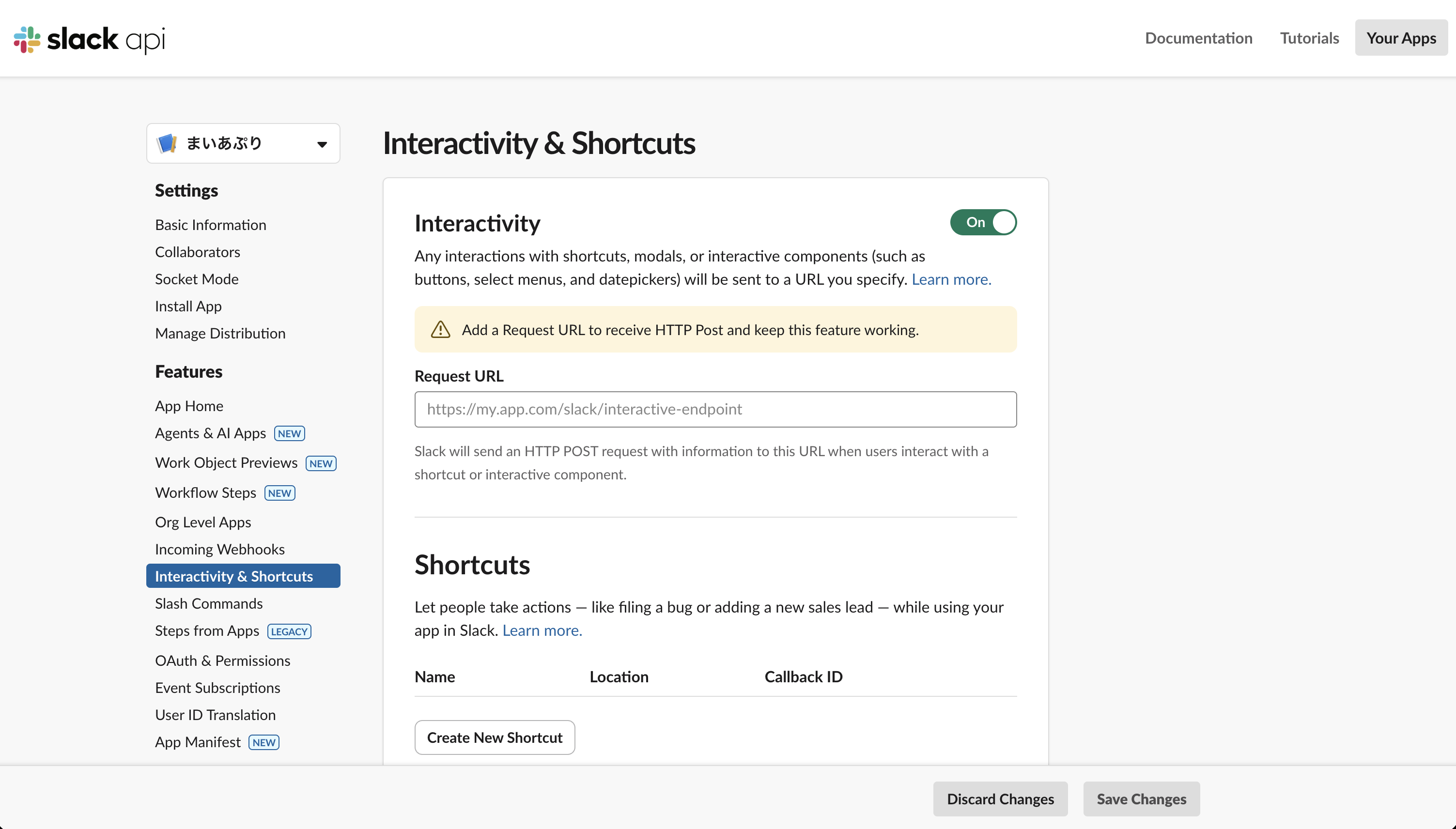
Task: Click the Create New Shortcut button
Action: (494, 737)
